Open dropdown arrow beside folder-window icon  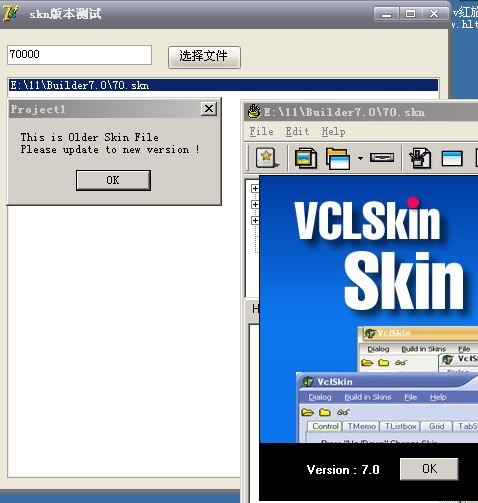pyautogui.click(x=360, y=158)
